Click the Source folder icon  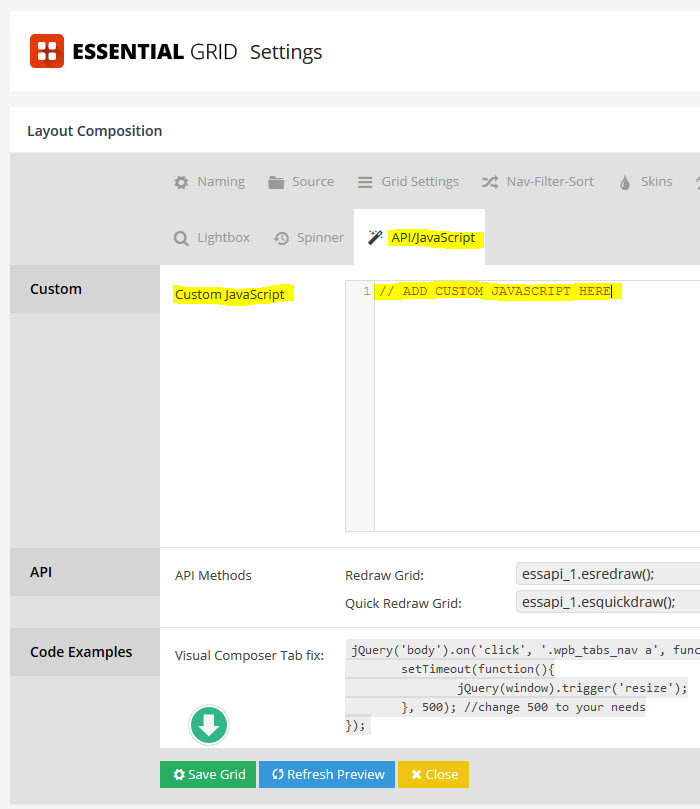pyautogui.click(x=276, y=182)
